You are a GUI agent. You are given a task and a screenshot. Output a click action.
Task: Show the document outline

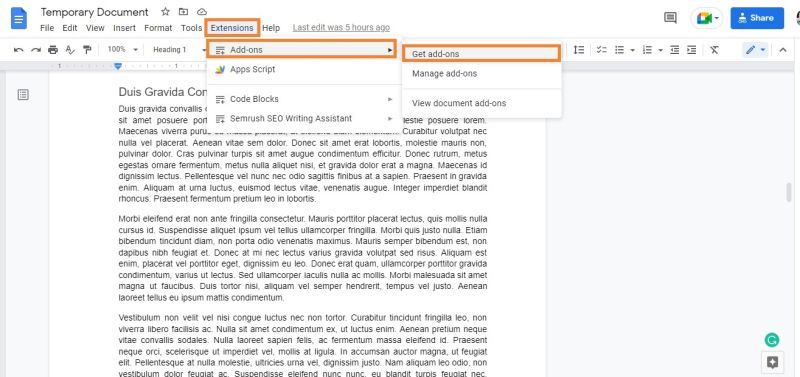pyautogui.click(x=23, y=94)
